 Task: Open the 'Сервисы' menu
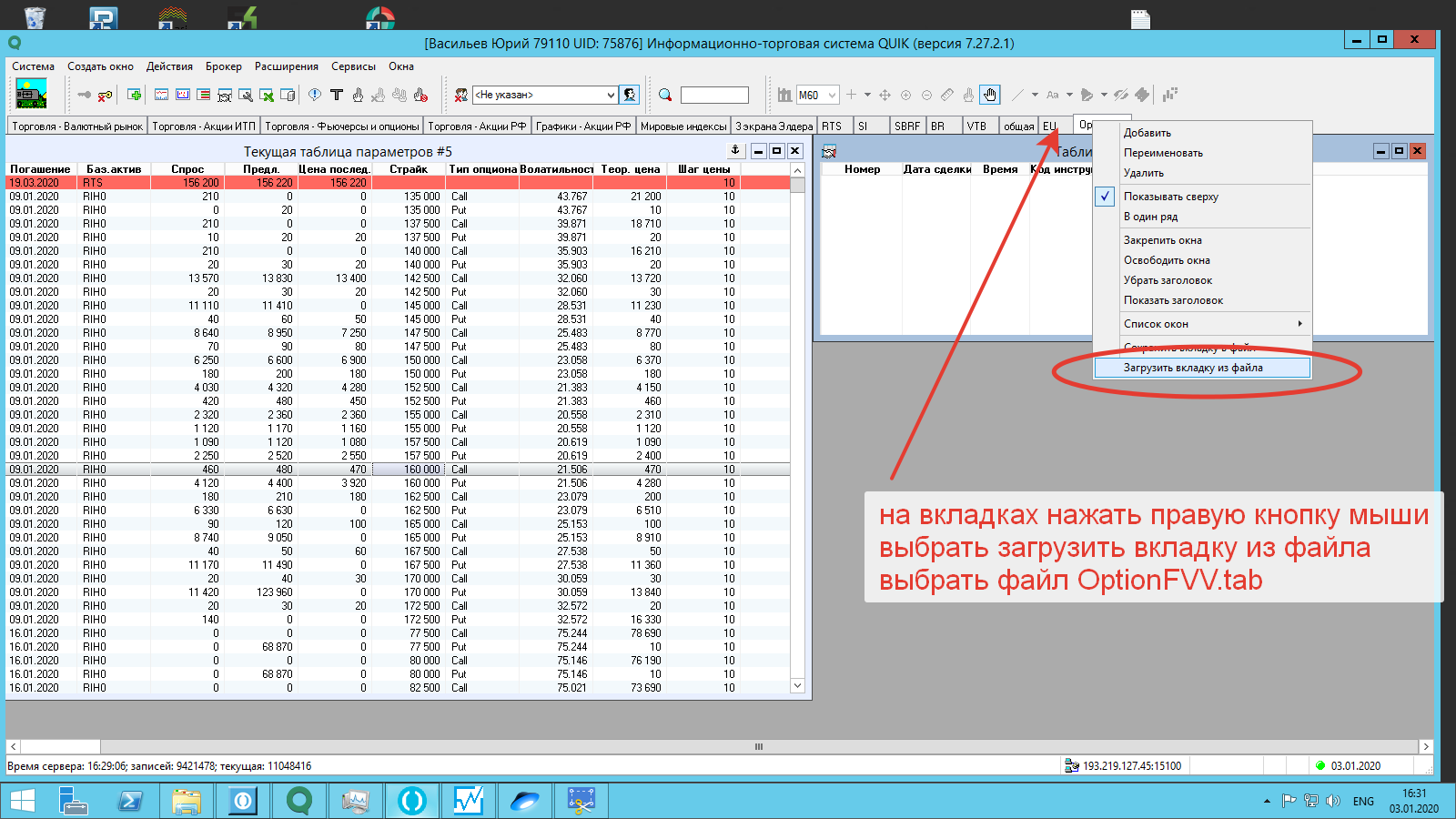[x=353, y=66]
